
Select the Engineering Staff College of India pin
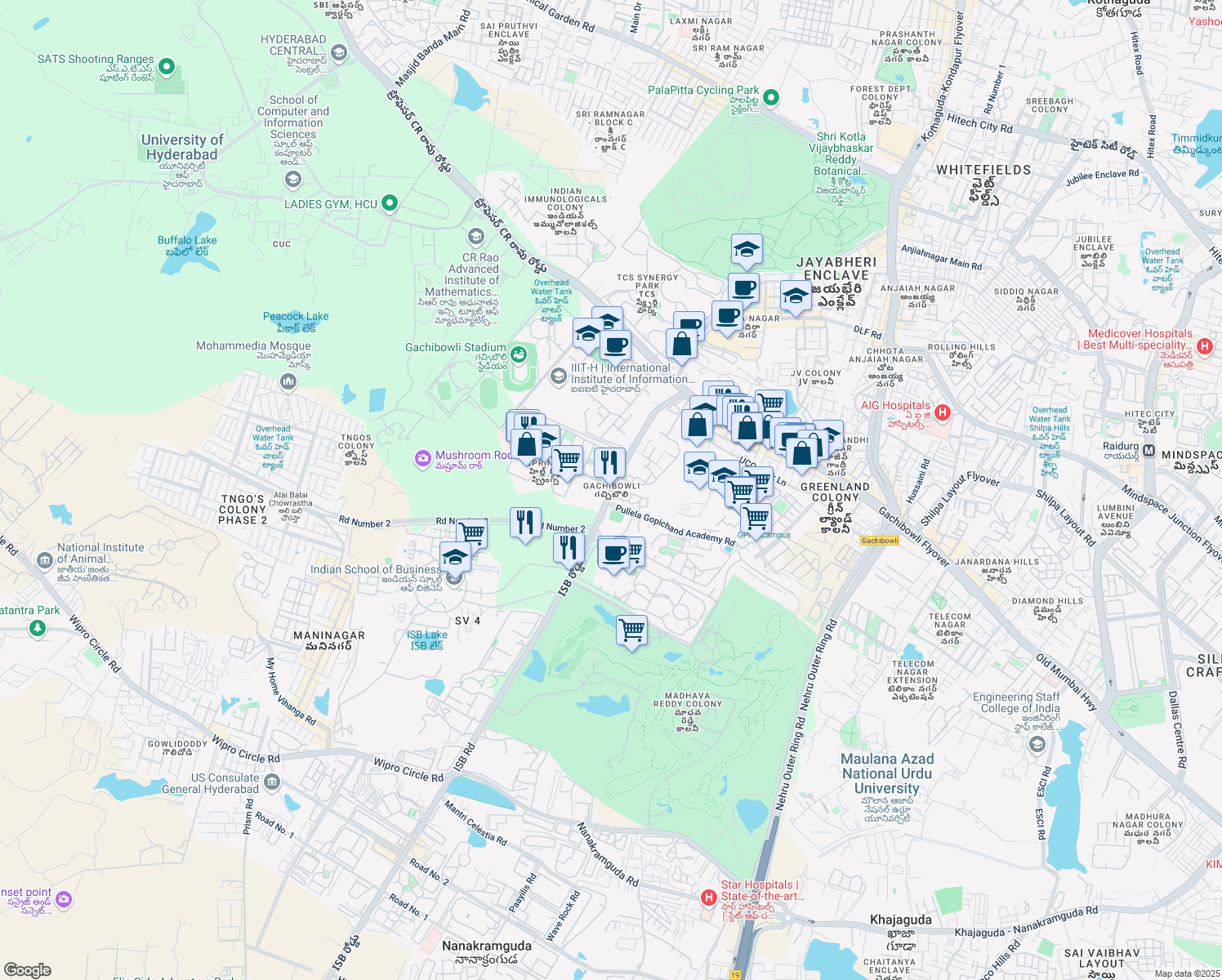point(1037,743)
